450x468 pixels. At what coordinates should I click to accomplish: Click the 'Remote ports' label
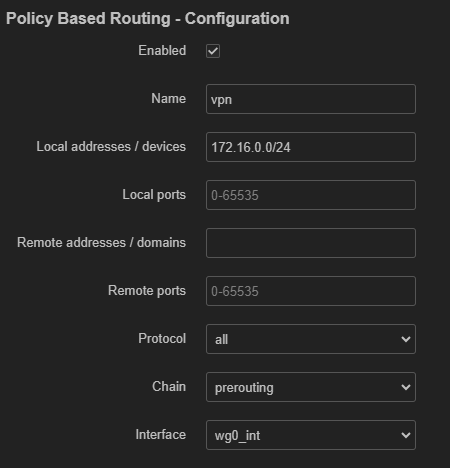coord(147,291)
